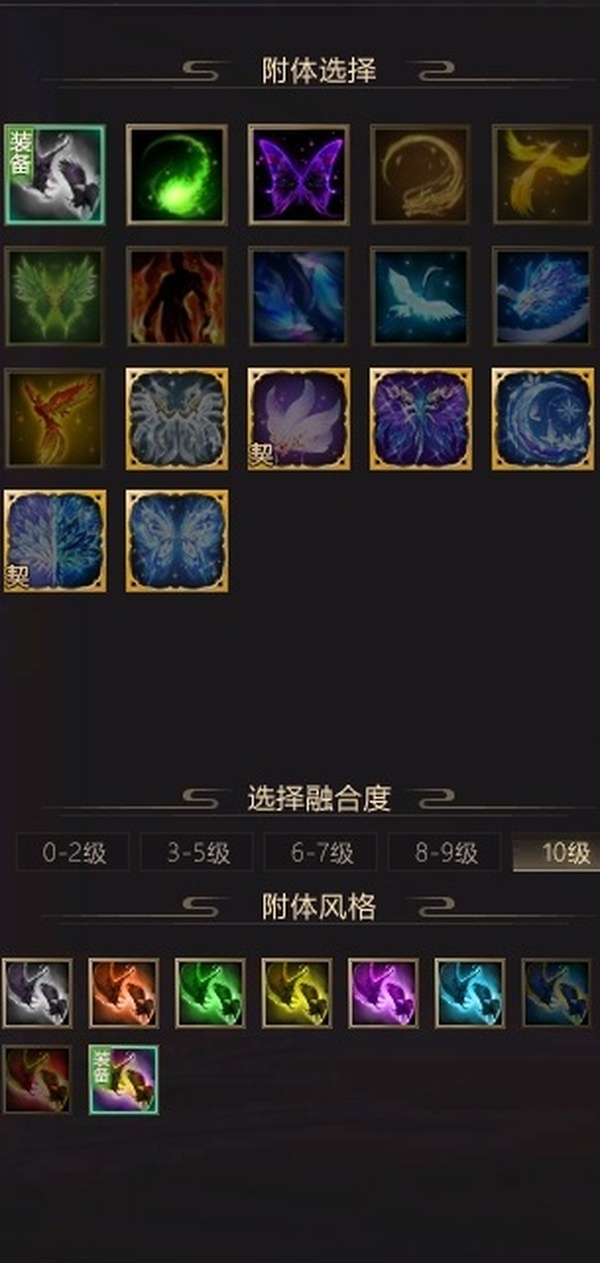Viewport: 600px width, 1263px height.
Task: Select the 8-9级 fusion level tab
Action: click(x=445, y=852)
